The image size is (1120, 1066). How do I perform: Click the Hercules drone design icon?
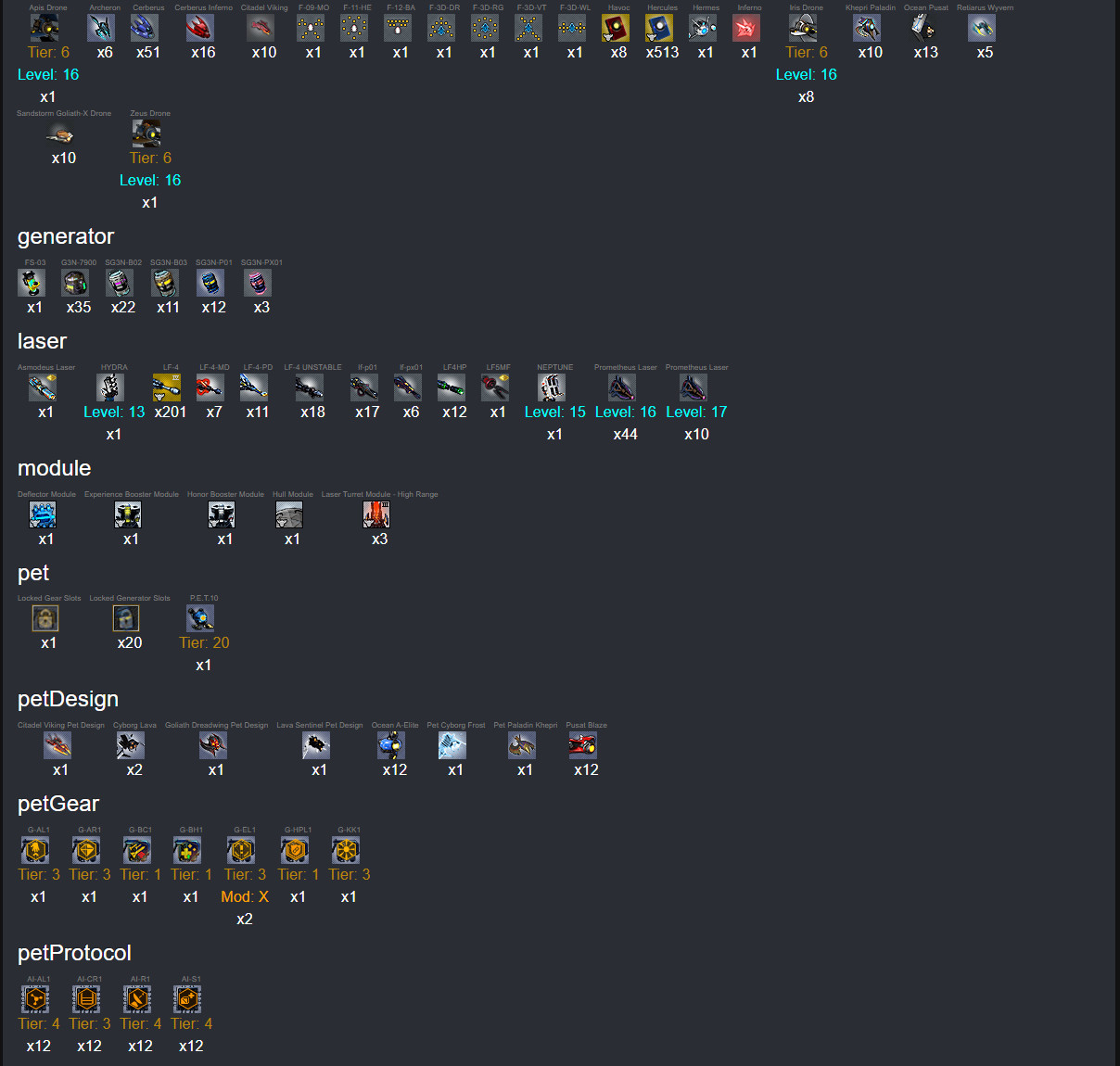[x=659, y=28]
